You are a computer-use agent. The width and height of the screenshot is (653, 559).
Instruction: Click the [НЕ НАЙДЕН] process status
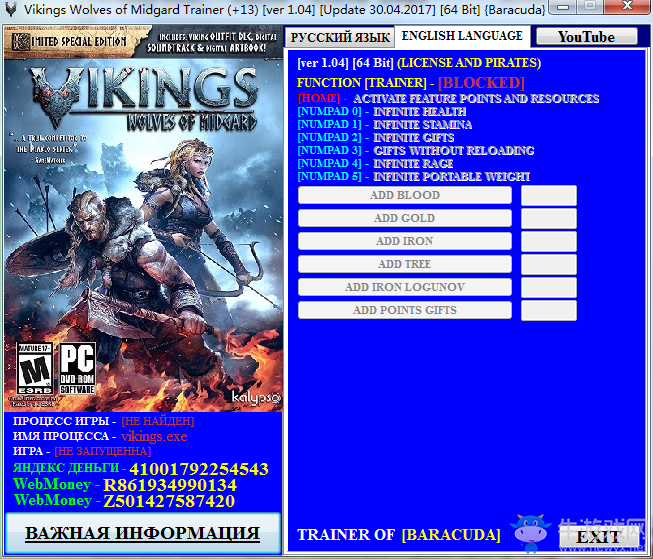(x=158, y=421)
